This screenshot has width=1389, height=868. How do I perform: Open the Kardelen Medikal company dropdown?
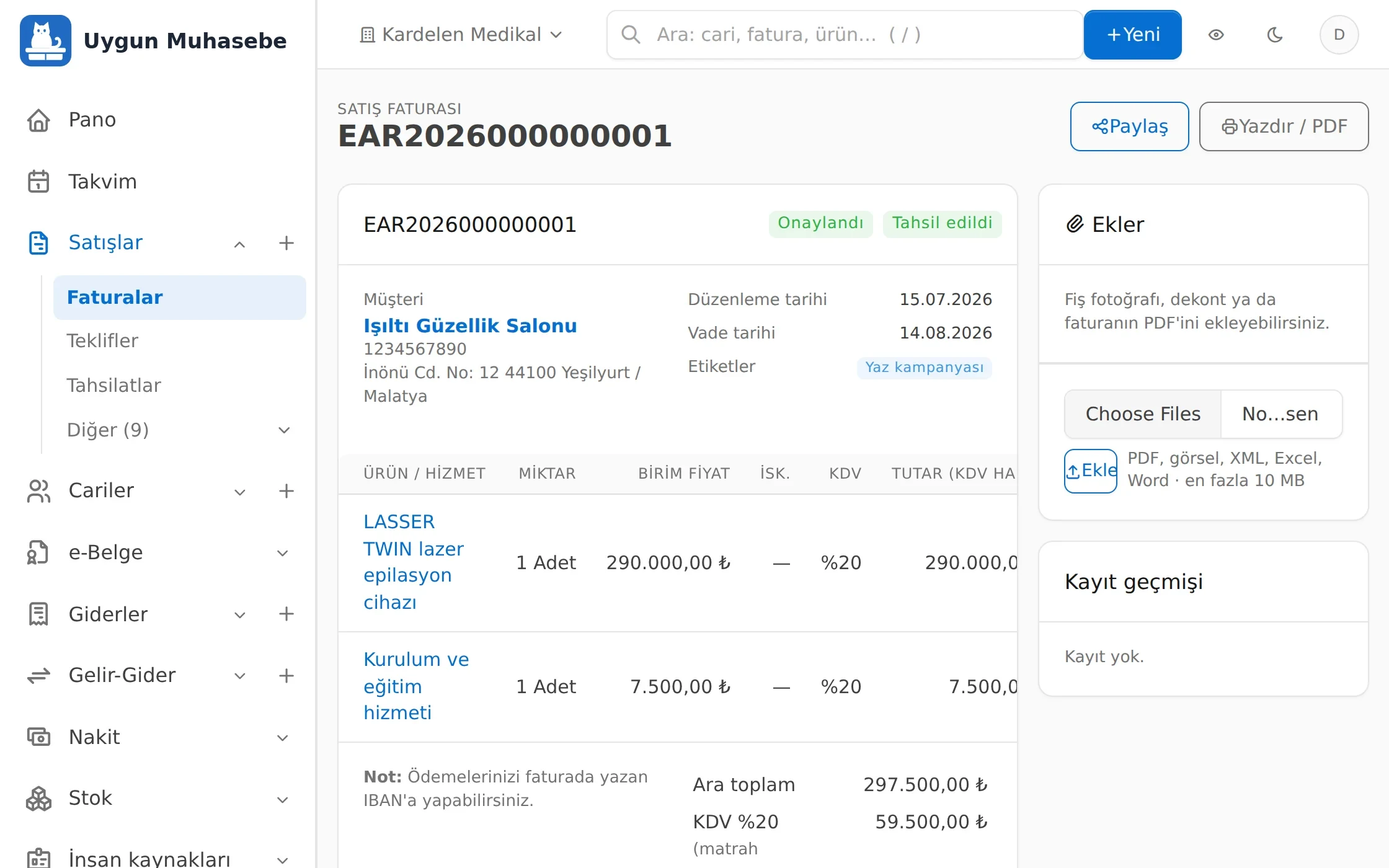pyautogui.click(x=461, y=35)
